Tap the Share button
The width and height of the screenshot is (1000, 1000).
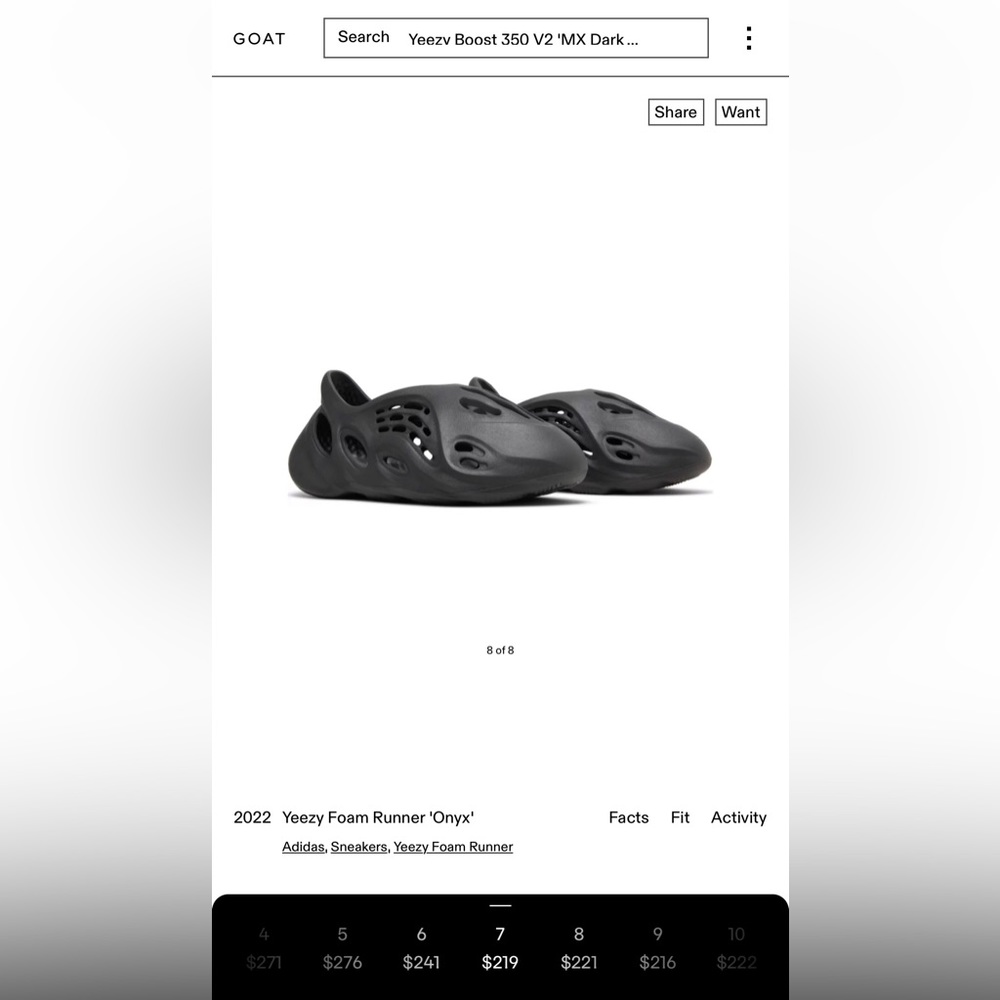pos(675,112)
